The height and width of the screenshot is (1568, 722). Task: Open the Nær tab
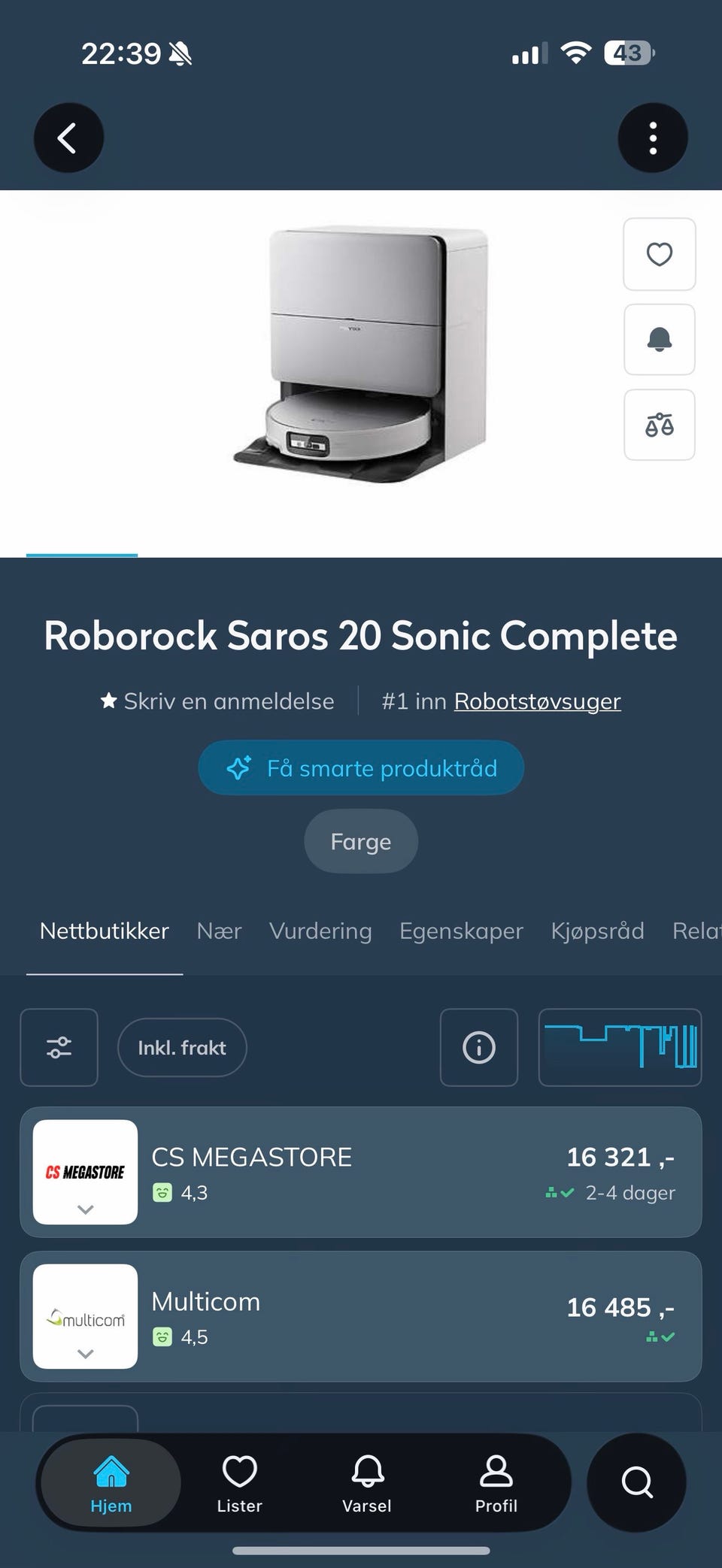(x=219, y=931)
